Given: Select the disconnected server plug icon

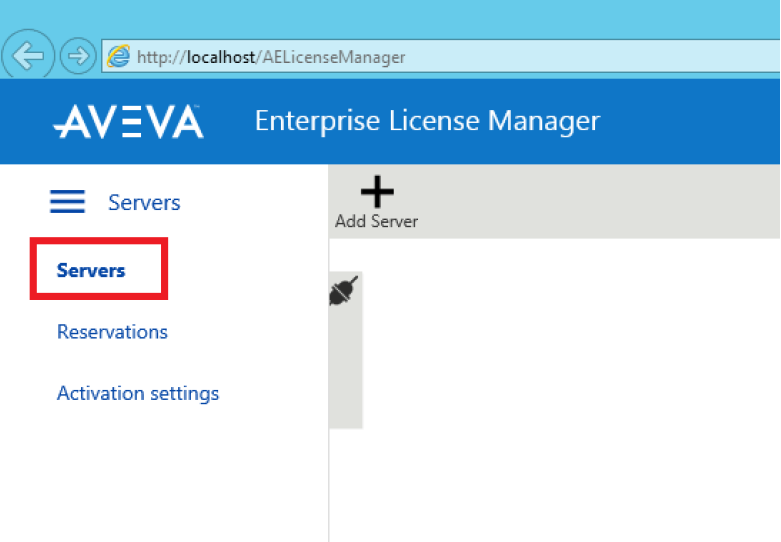Looking at the screenshot, I should [344, 290].
